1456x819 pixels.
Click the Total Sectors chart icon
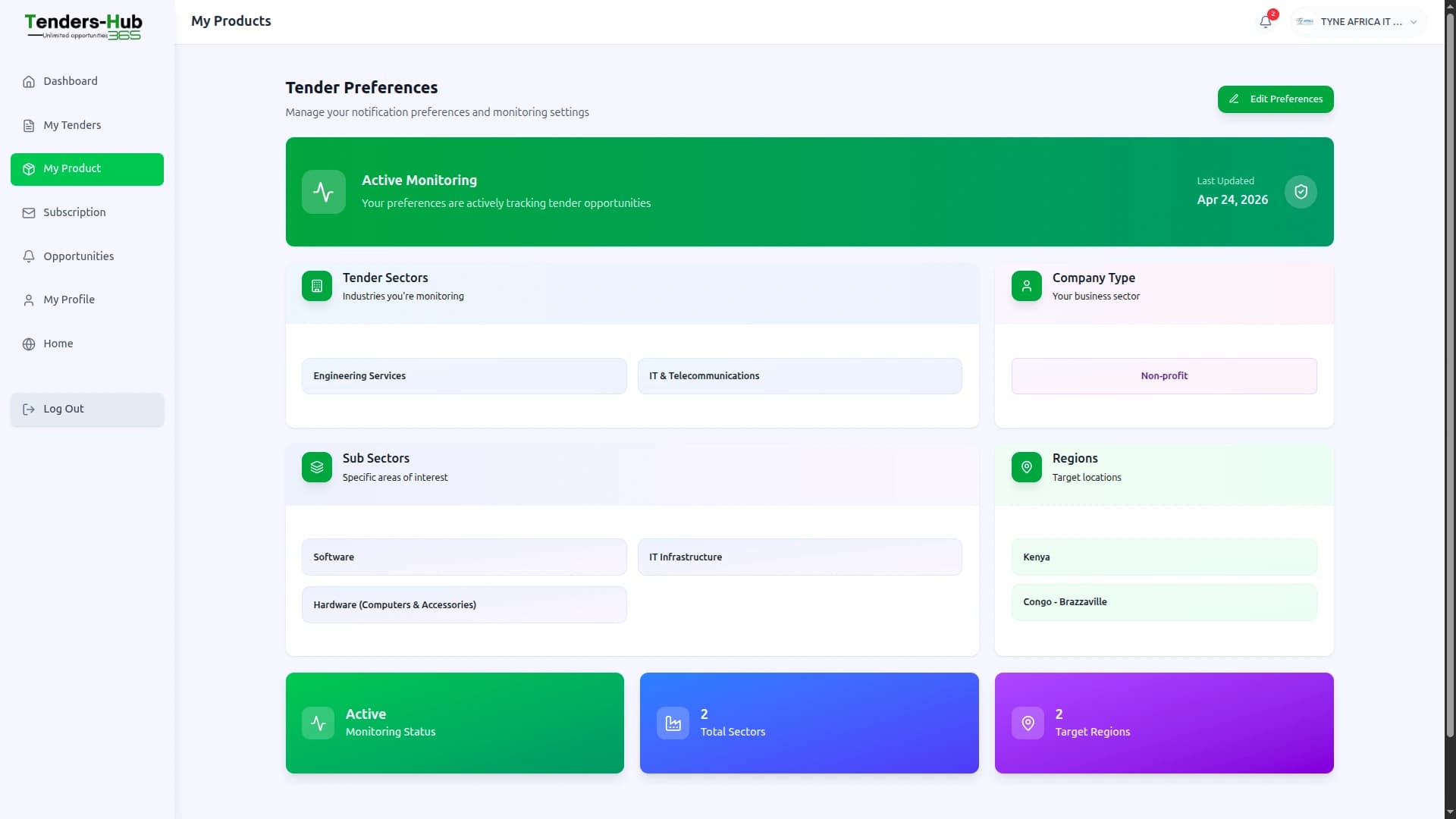point(673,723)
